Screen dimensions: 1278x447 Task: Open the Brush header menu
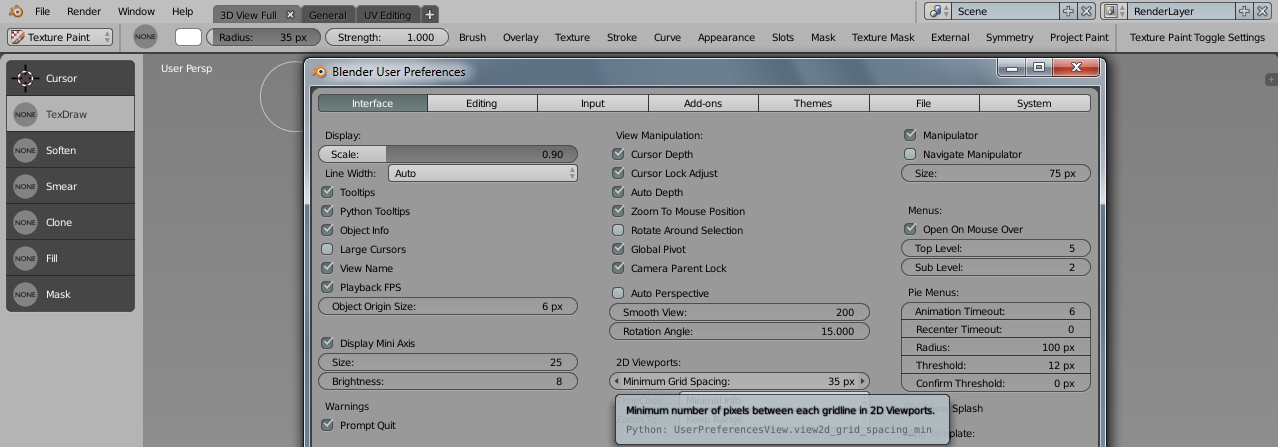click(472, 37)
